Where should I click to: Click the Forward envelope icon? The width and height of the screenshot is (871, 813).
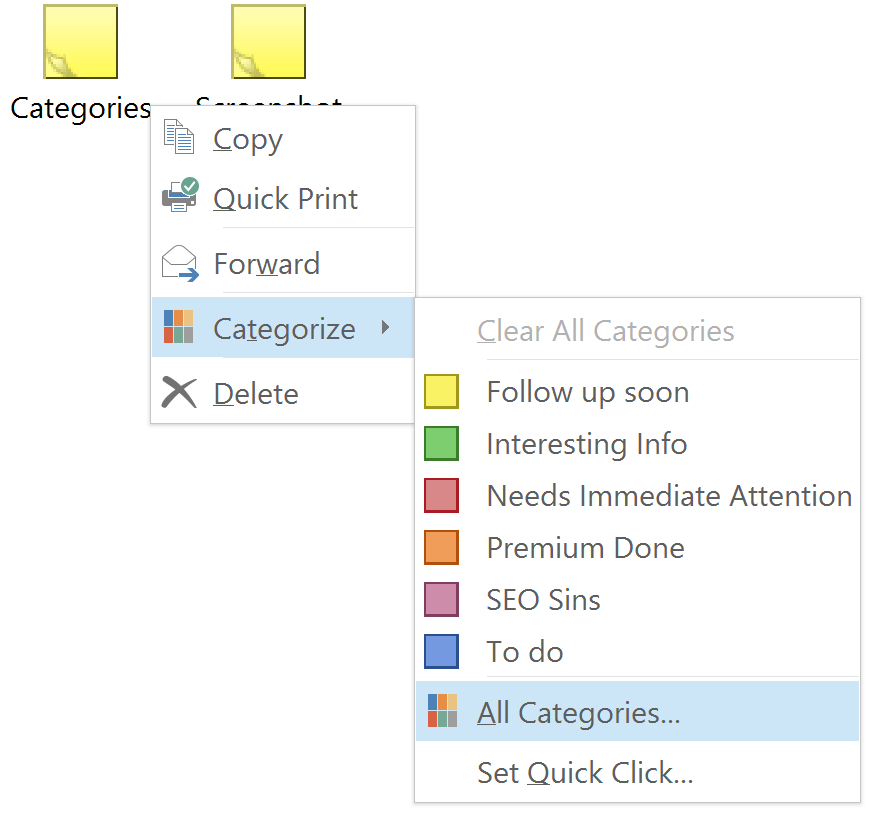tap(179, 263)
